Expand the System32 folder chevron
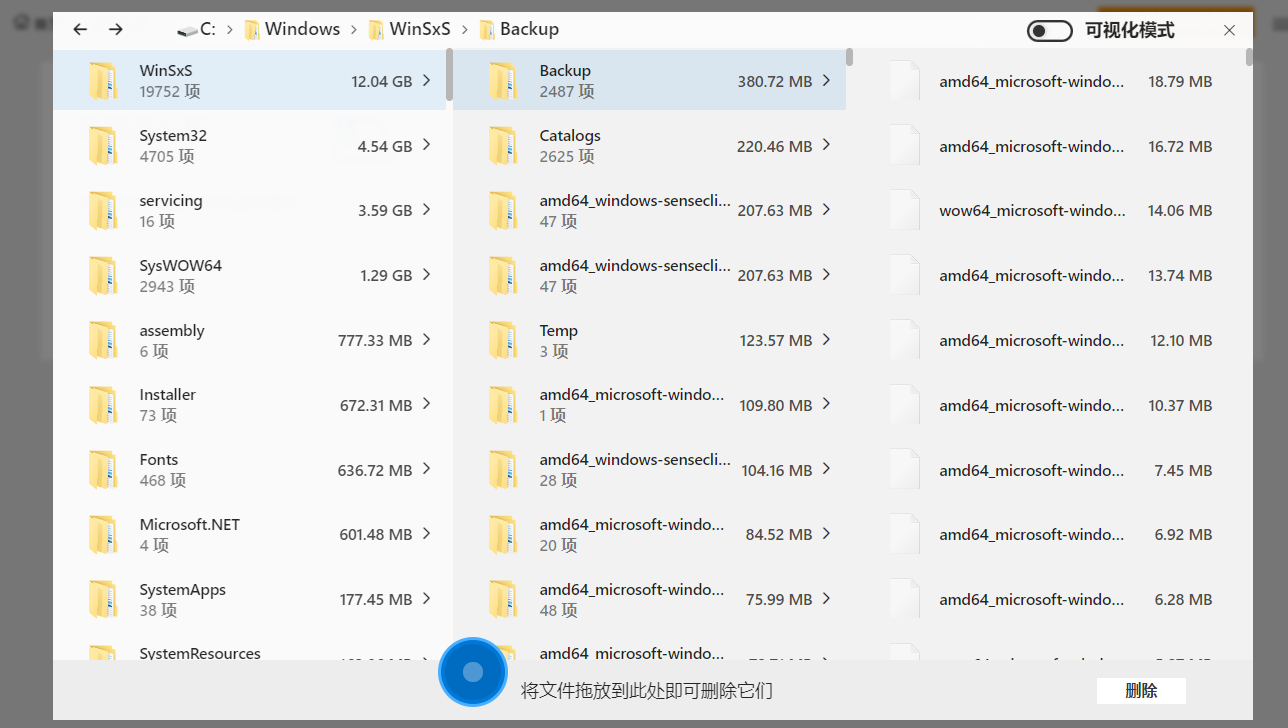Image resolution: width=1288 pixels, height=728 pixels. (427, 146)
